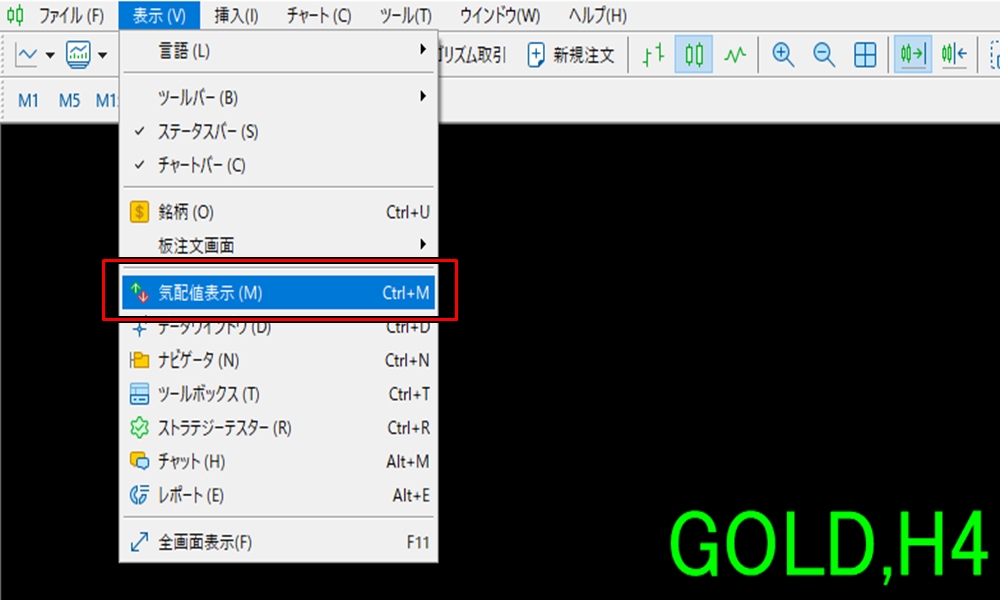Select the M5 timeframe button
The height and width of the screenshot is (600, 1000).
point(69,101)
